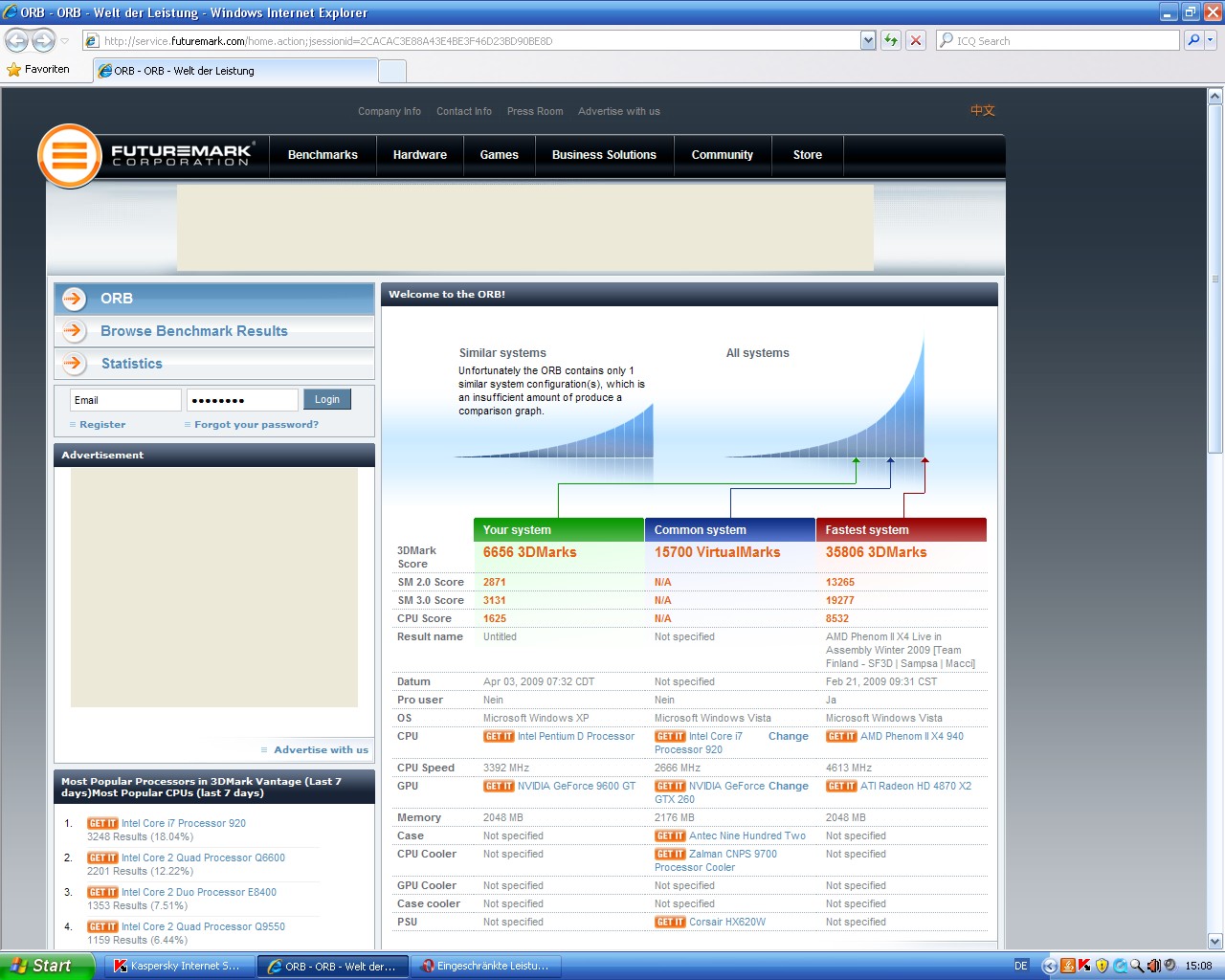The height and width of the screenshot is (980, 1225).
Task: Open the Contact Info link
Action: [464, 112]
